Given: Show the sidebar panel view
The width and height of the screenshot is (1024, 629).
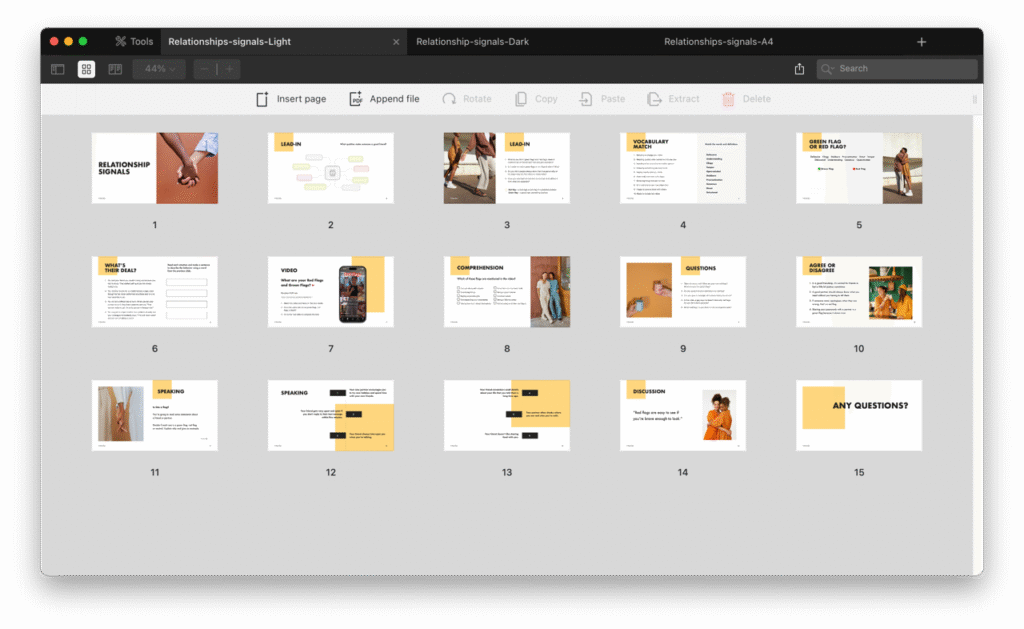Looking at the screenshot, I should (x=58, y=69).
